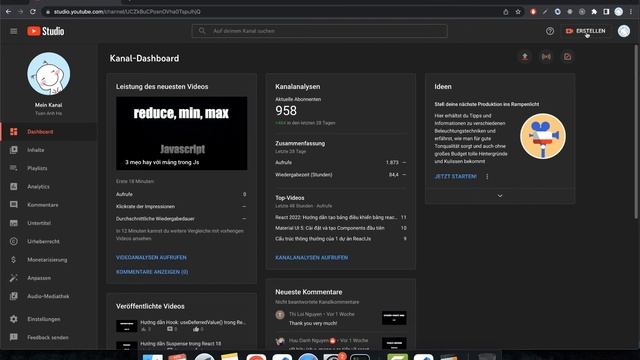
Task: Select Dashboard in the sidebar
Action: pyautogui.click(x=49, y=132)
